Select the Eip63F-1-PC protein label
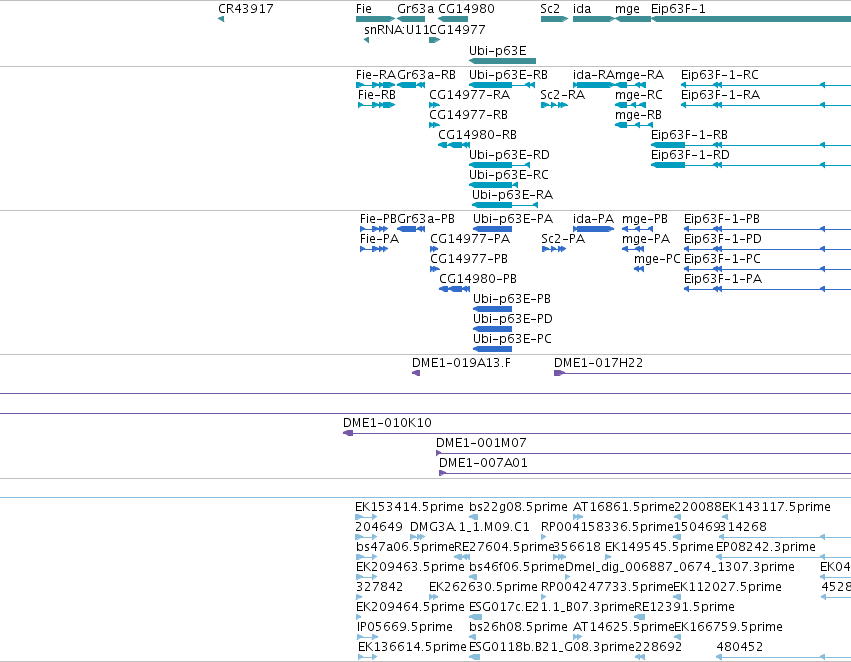 pyautogui.click(x=722, y=259)
